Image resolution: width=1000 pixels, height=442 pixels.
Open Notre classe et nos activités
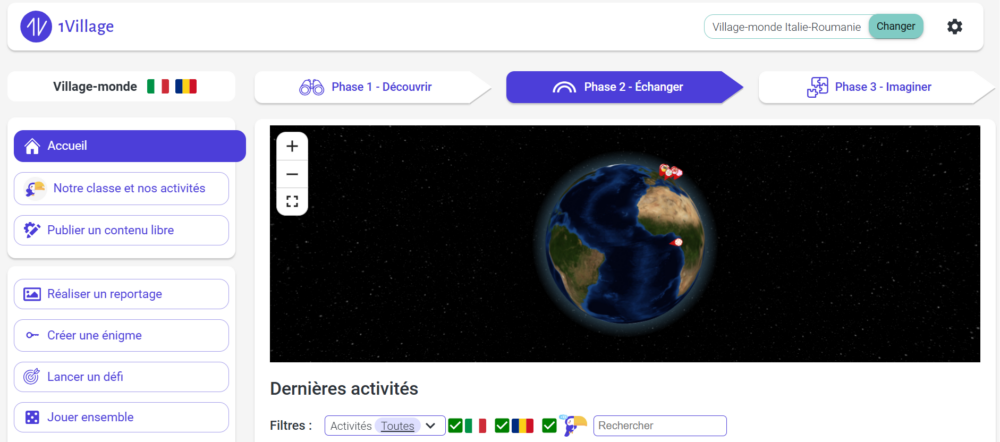[121, 189]
